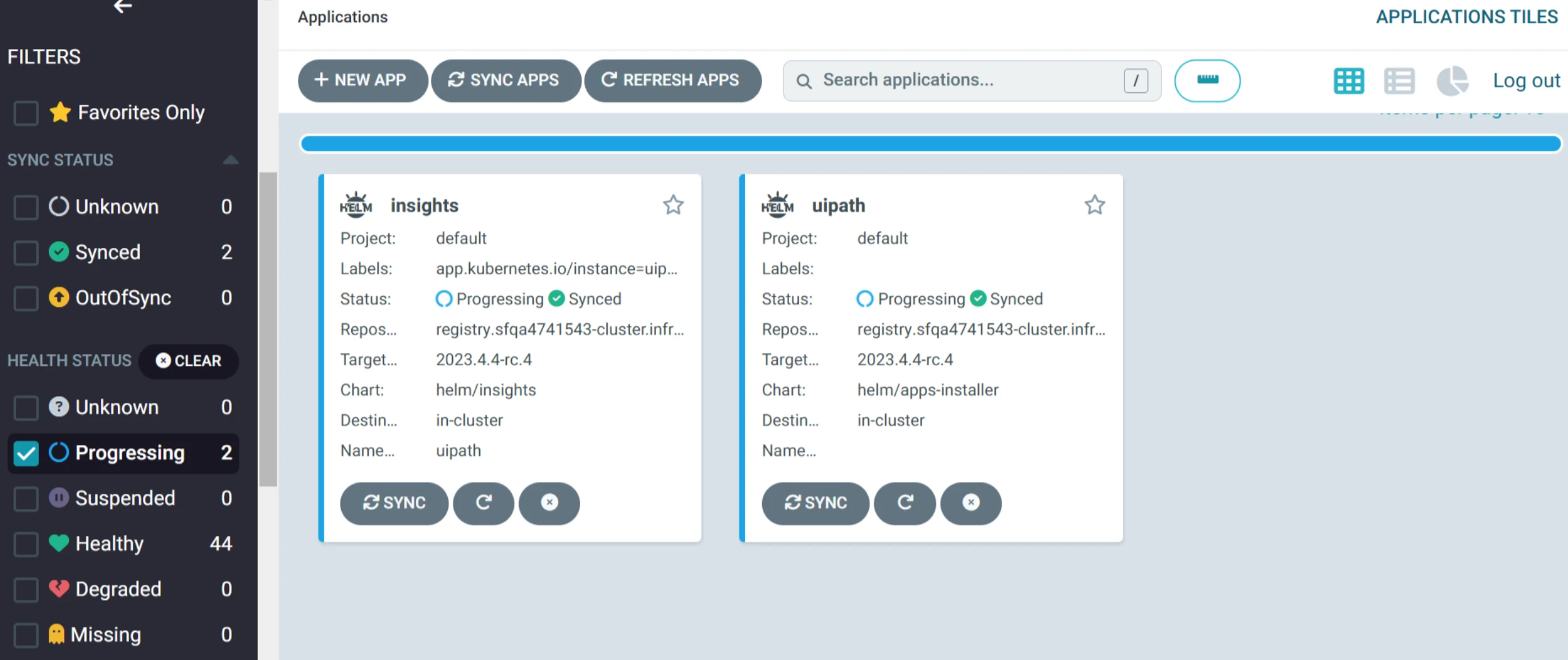This screenshot has height=660, width=1568.
Task: Clear the health status filters
Action: pos(188,361)
